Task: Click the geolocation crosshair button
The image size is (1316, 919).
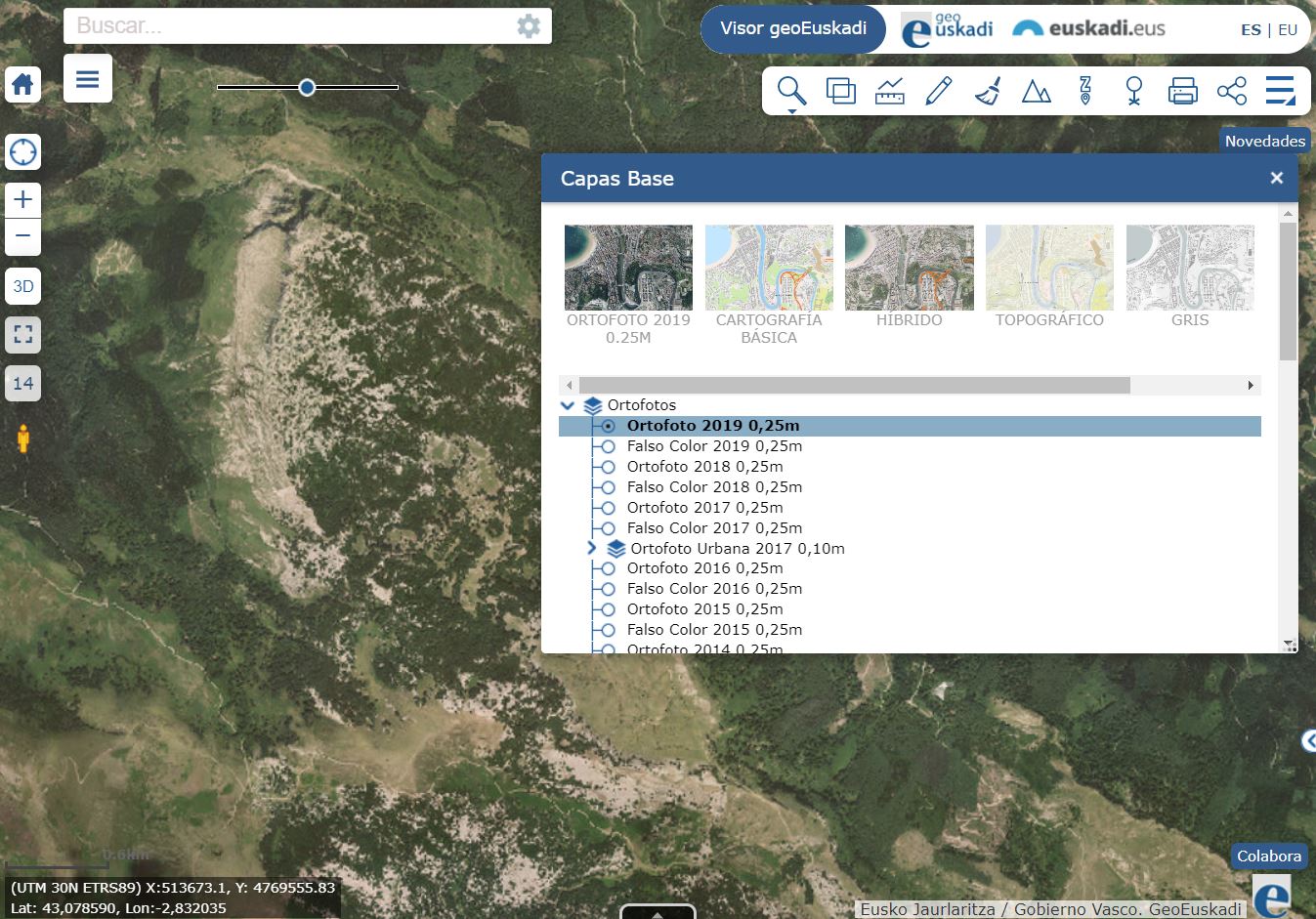Action: point(22,152)
